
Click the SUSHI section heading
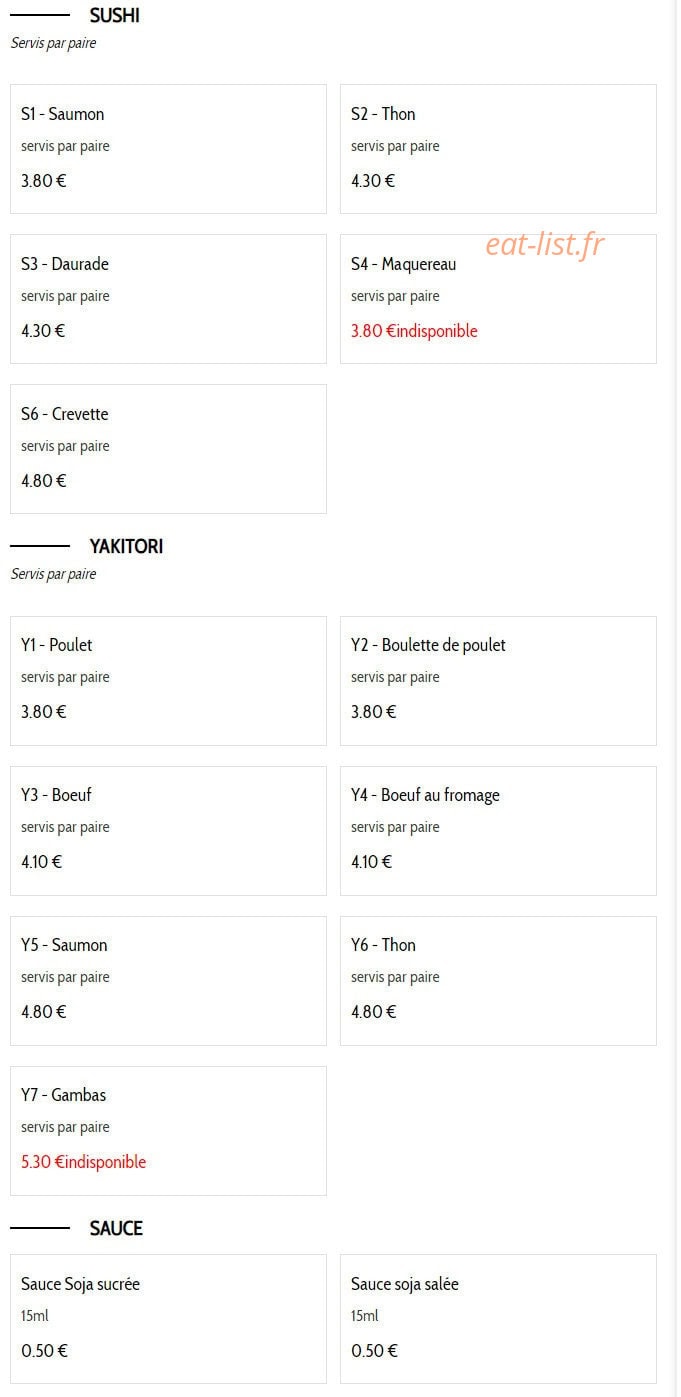pyautogui.click(x=114, y=15)
